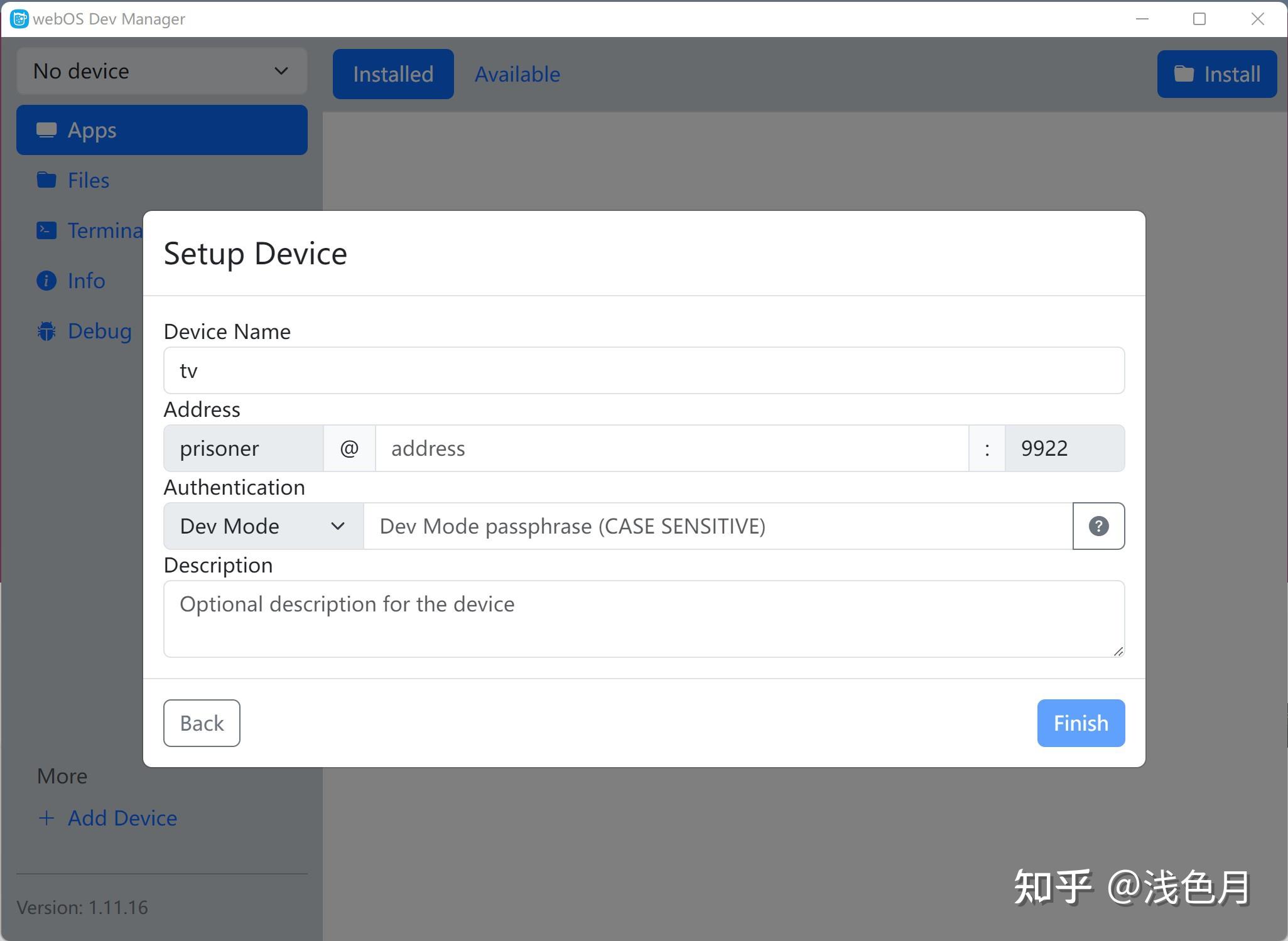Click the Add Device link
The width and height of the screenshot is (1288, 941).
(122, 817)
